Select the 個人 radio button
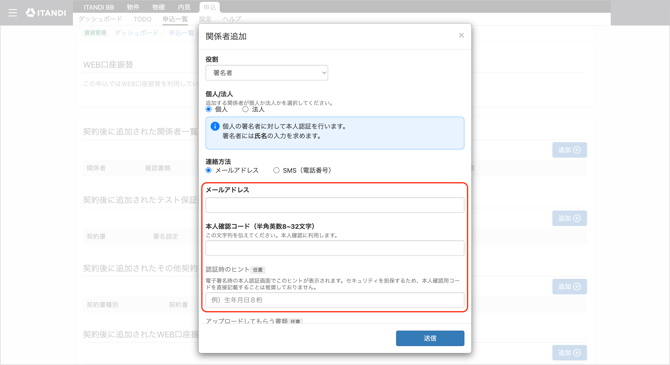This screenshot has height=365, width=670. coord(209,109)
